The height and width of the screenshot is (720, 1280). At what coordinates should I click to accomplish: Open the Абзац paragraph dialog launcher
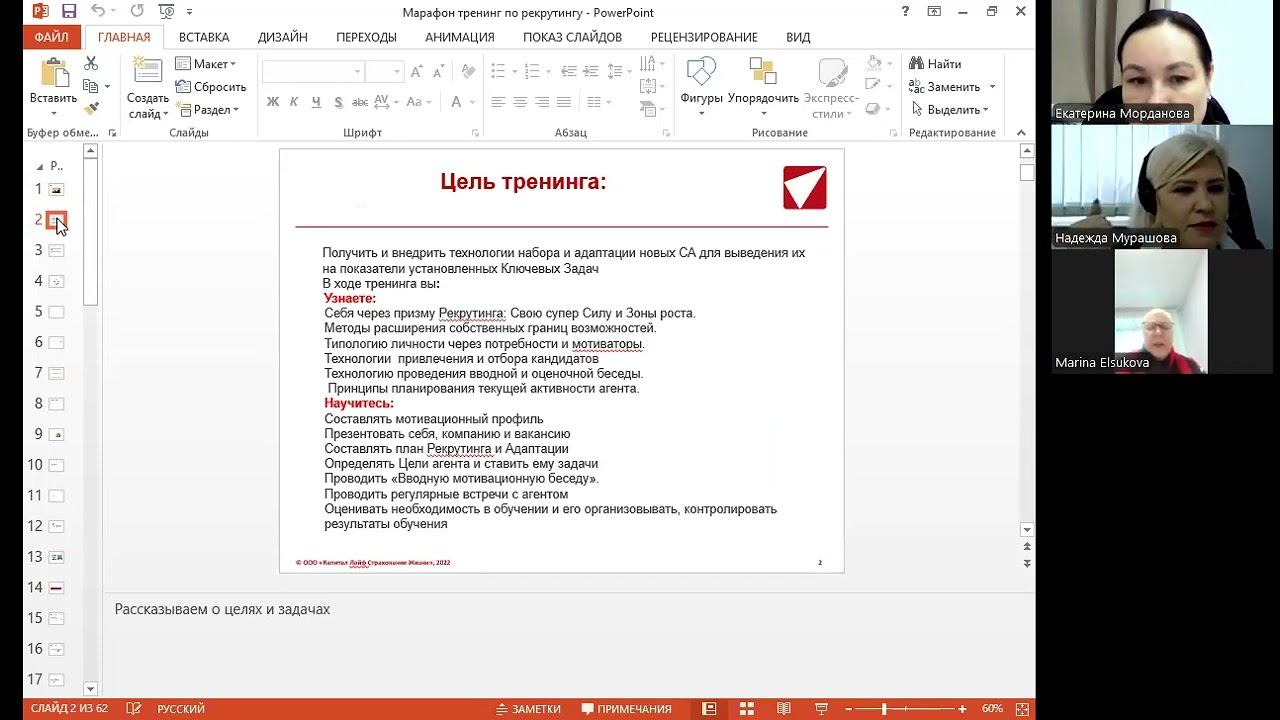666,133
